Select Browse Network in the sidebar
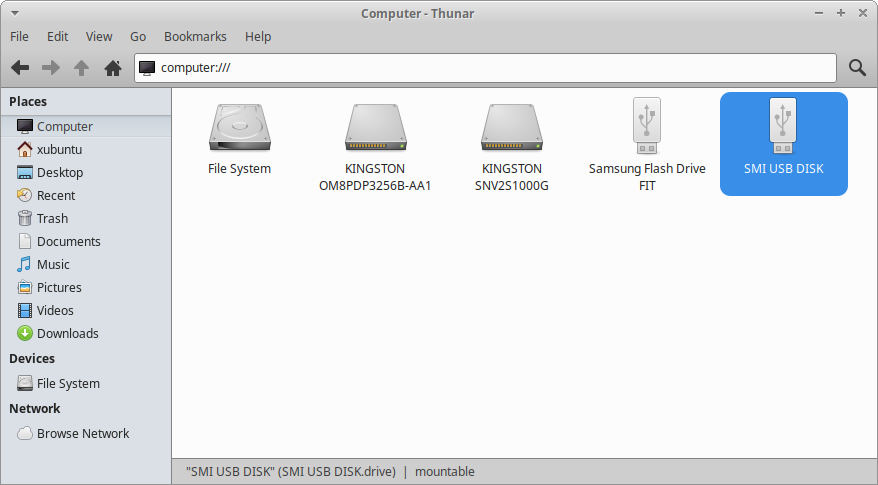The width and height of the screenshot is (878, 485). (83, 433)
